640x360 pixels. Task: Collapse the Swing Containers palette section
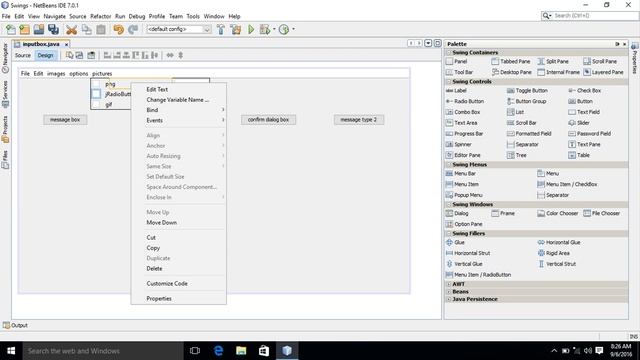coord(449,53)
